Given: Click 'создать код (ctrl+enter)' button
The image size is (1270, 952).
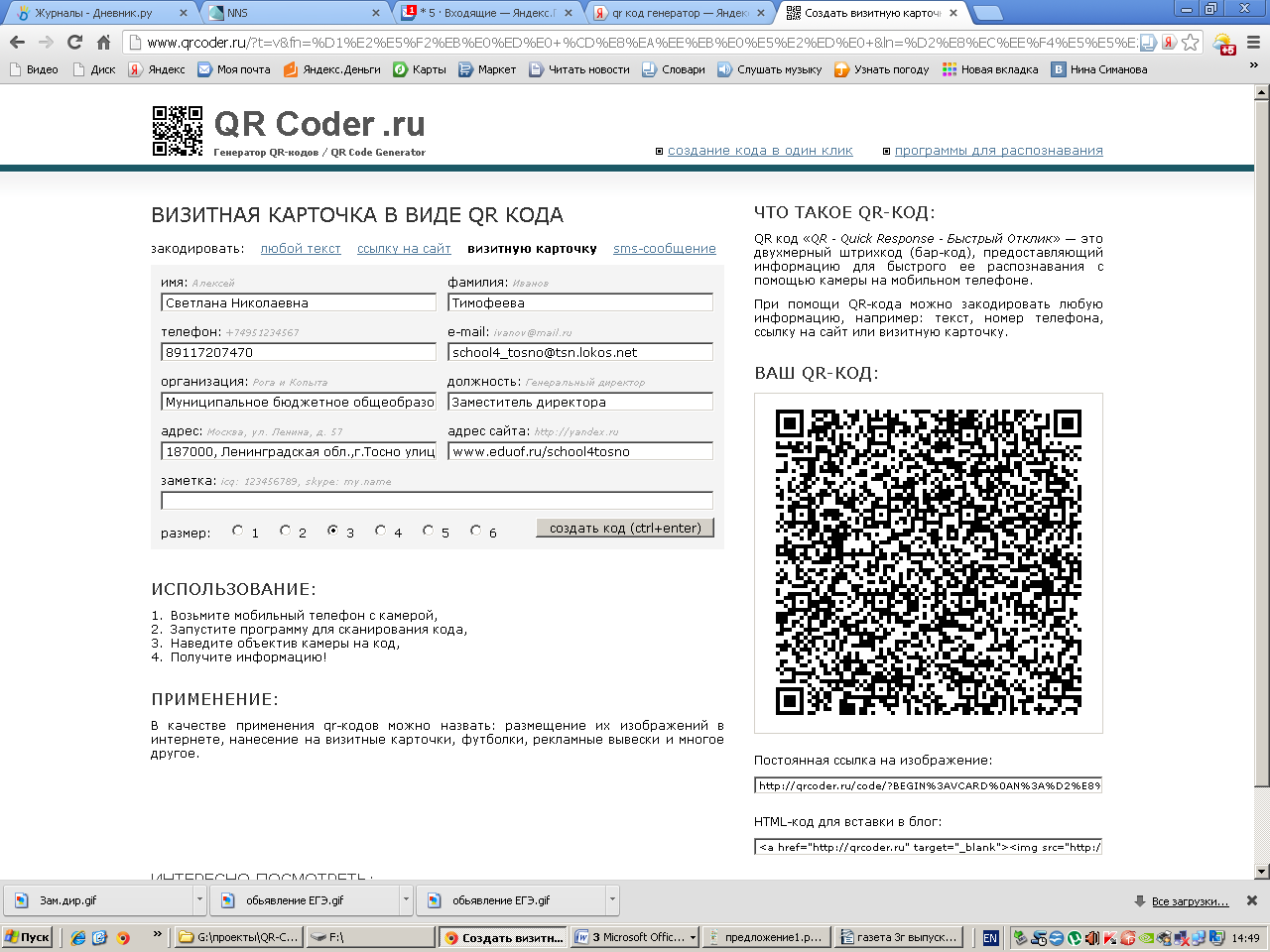Looking at the screenshot, I should 625,529.
